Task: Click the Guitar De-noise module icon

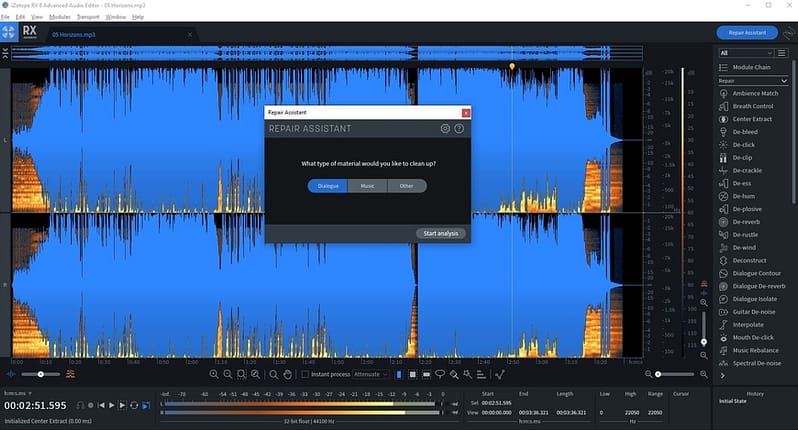Action: (x=723, y=312)
